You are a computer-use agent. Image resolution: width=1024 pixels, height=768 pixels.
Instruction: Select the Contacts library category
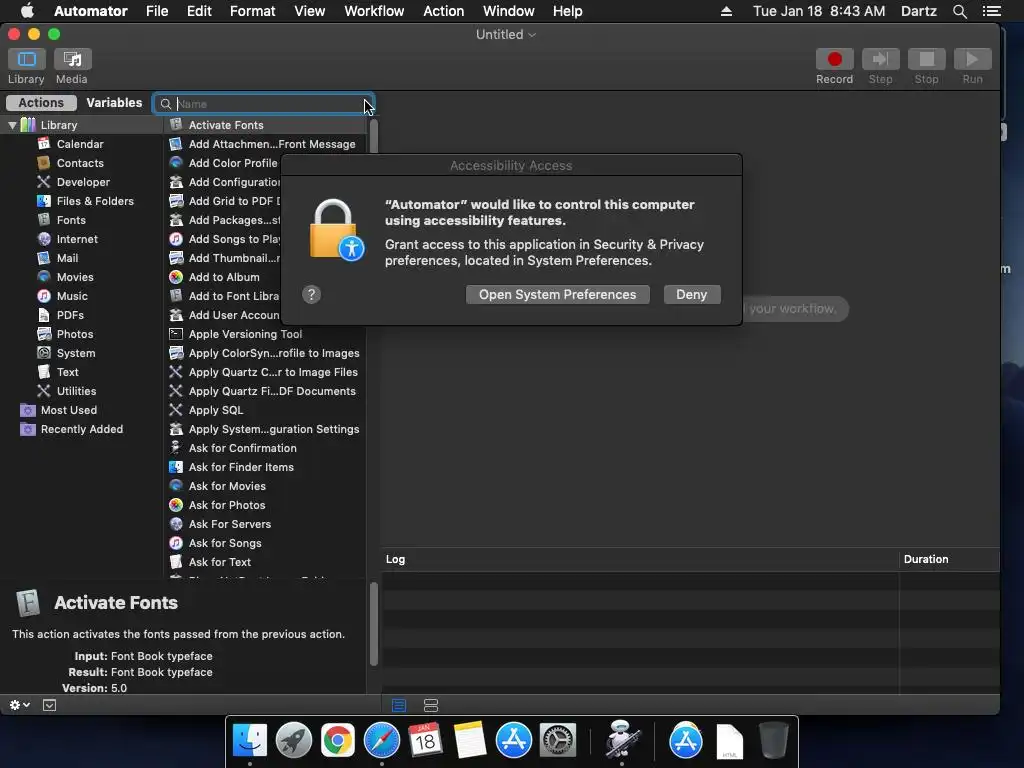coord(80,163)
